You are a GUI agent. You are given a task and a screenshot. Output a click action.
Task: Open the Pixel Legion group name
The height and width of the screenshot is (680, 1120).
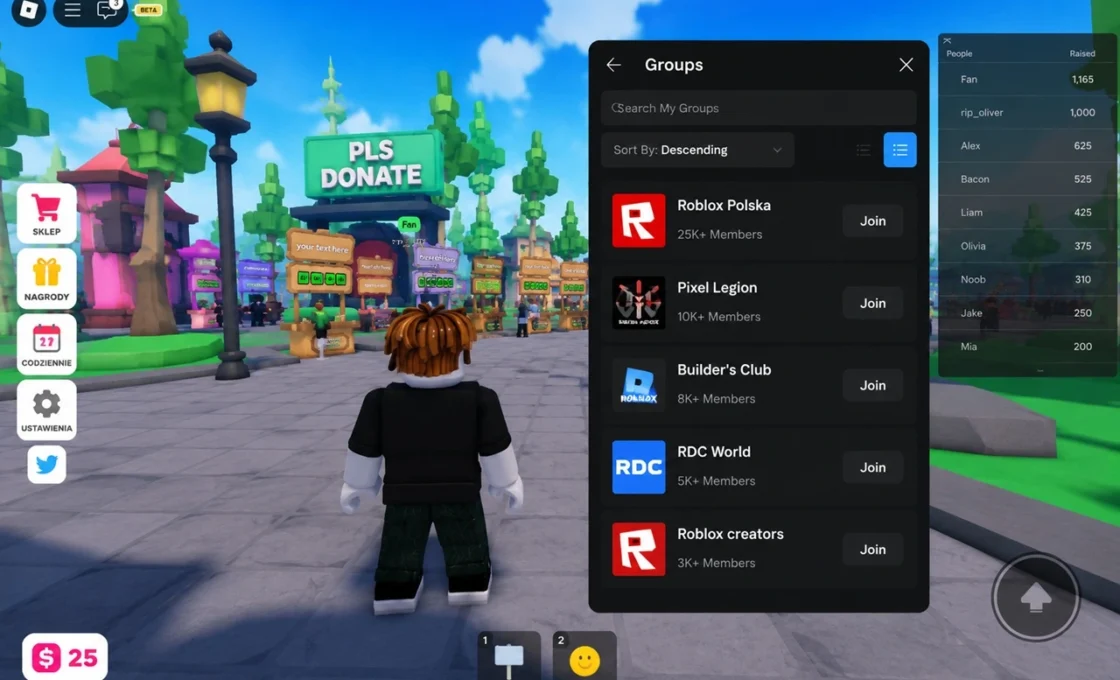[x=717, y=288]
